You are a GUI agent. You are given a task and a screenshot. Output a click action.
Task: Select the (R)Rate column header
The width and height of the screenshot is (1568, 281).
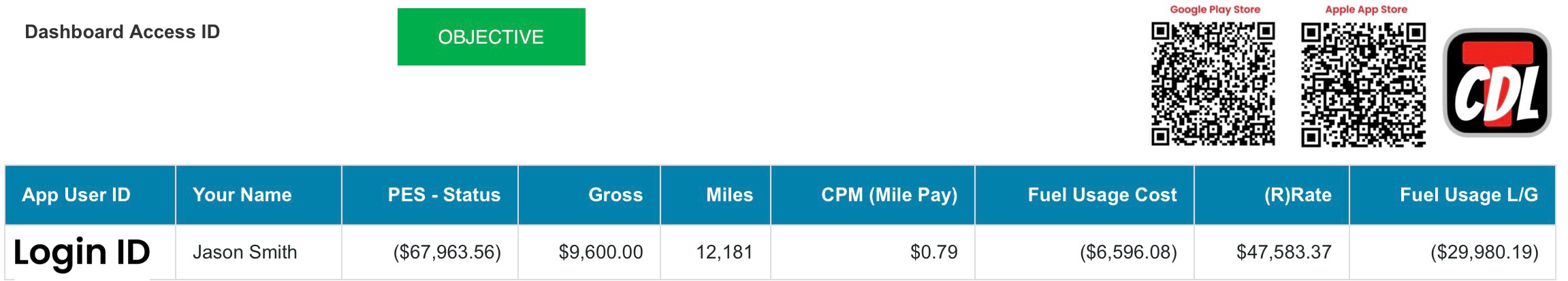1297,195
